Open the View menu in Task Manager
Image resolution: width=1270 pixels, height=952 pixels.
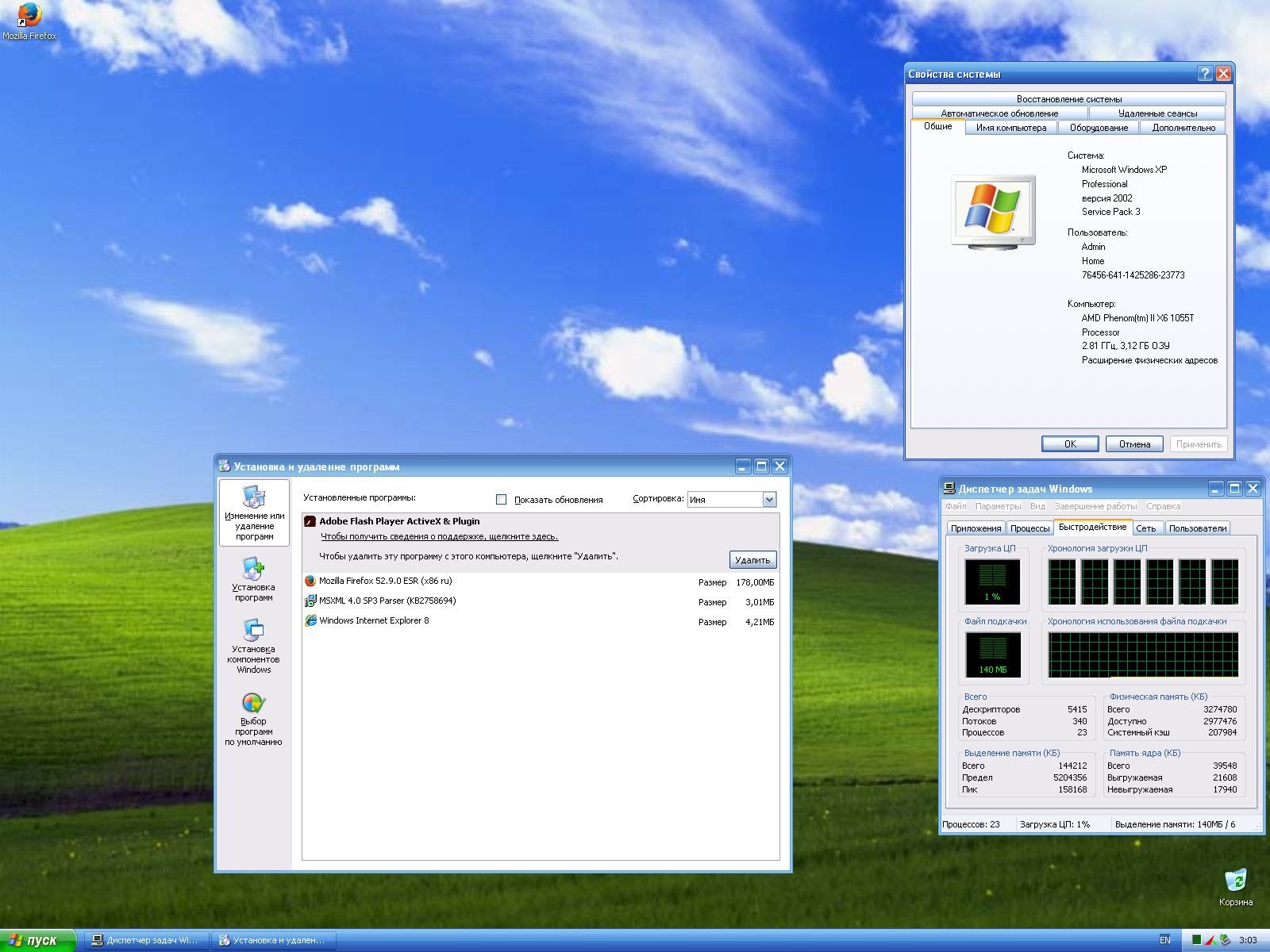1037,506
